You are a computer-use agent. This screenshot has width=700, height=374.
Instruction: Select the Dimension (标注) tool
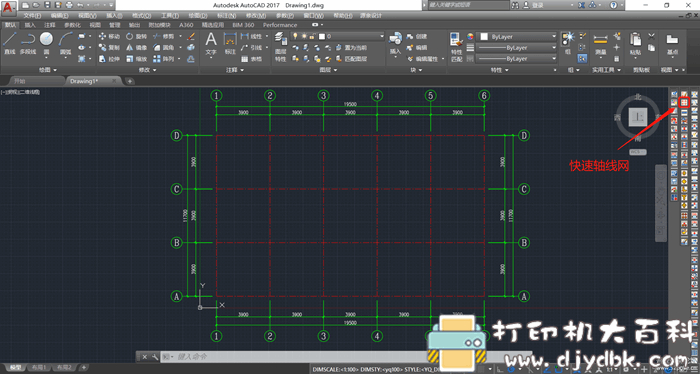(x=230, y=44)
